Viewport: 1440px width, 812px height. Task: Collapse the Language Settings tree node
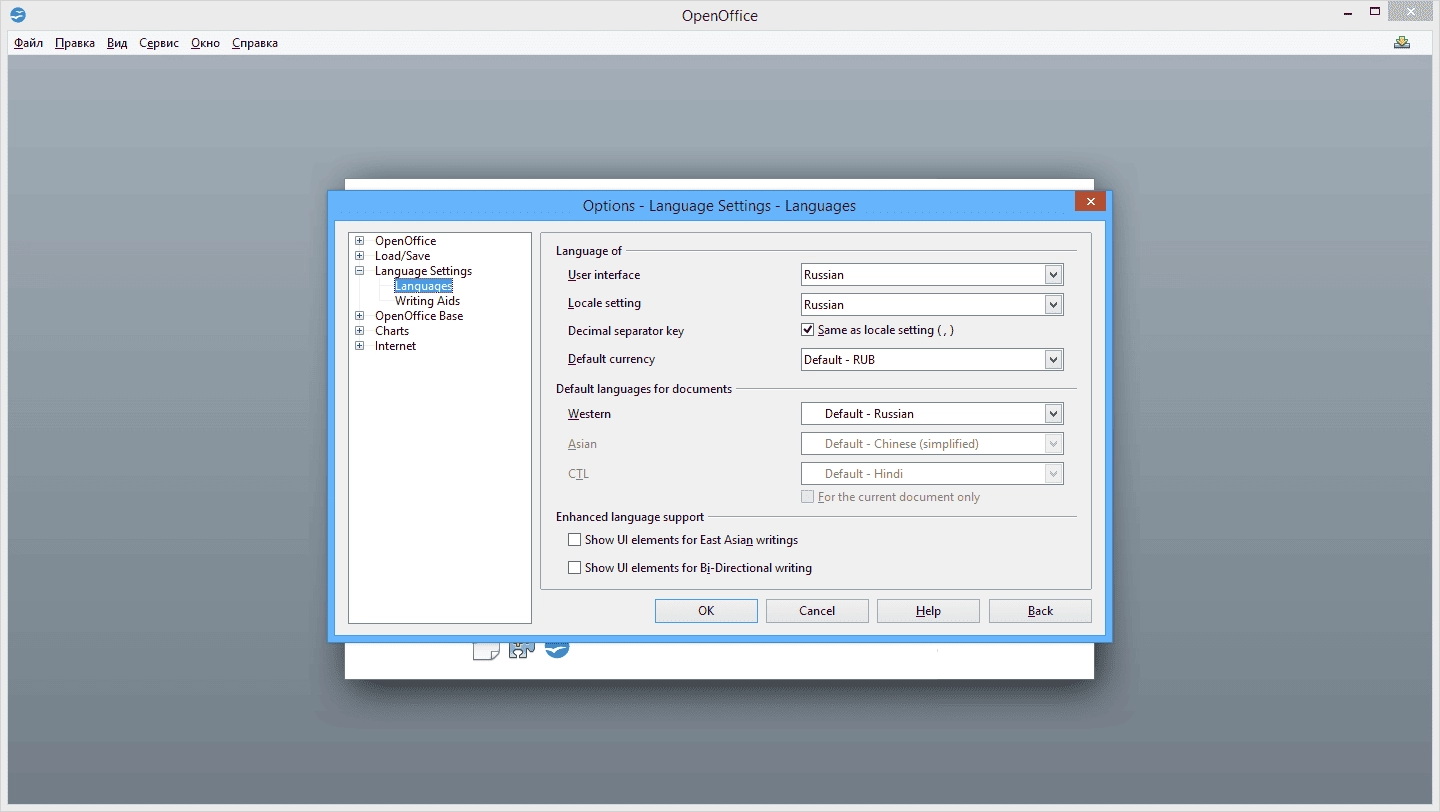coord(360,271)
